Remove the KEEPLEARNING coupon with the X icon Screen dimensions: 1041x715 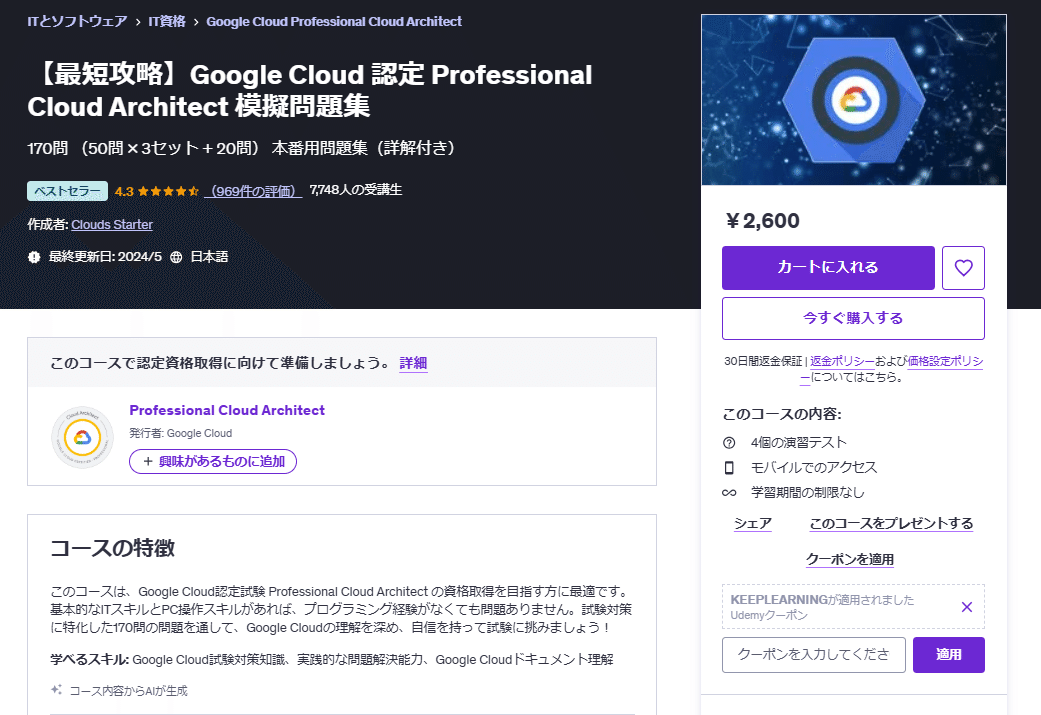click(x=967, y=607)
